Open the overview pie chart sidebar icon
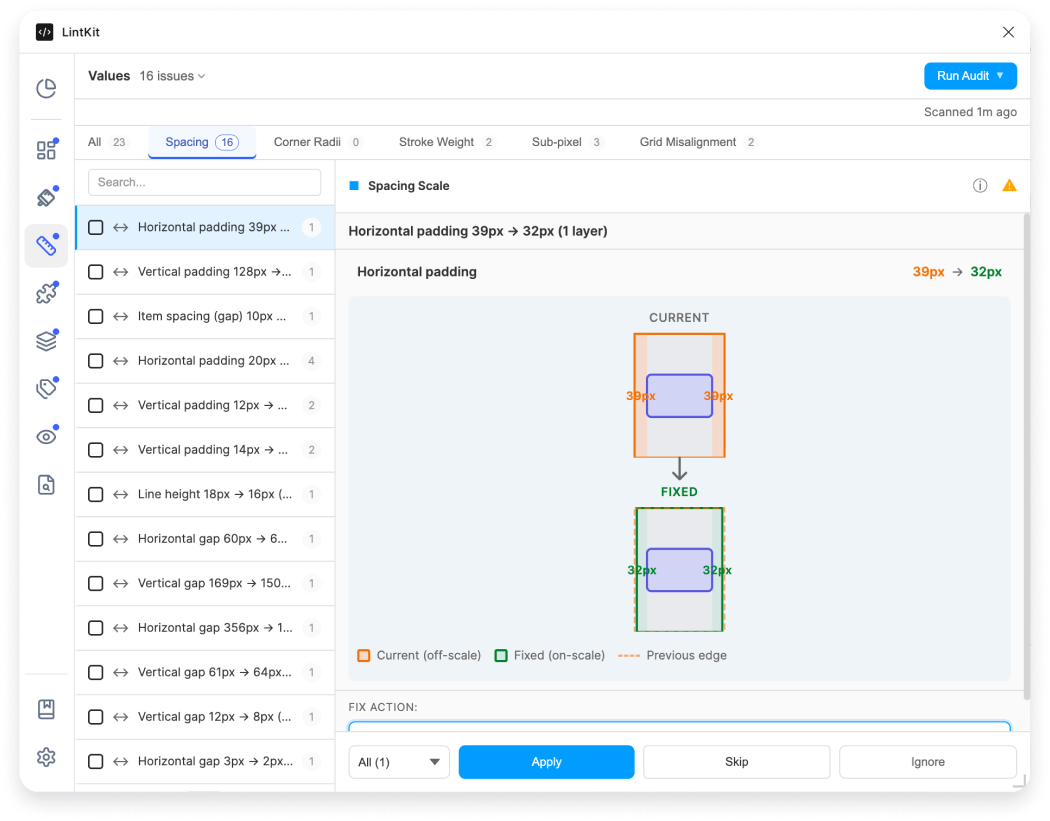This screenshot has height=821, width=1050. tap(46, 88)
